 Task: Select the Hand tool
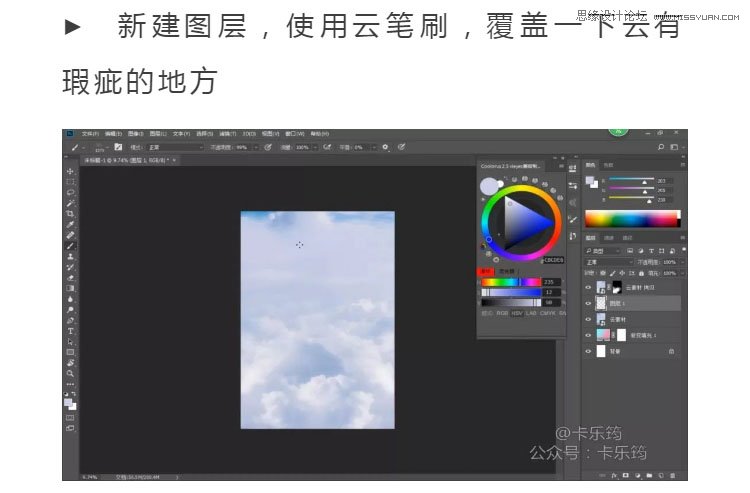70,362
